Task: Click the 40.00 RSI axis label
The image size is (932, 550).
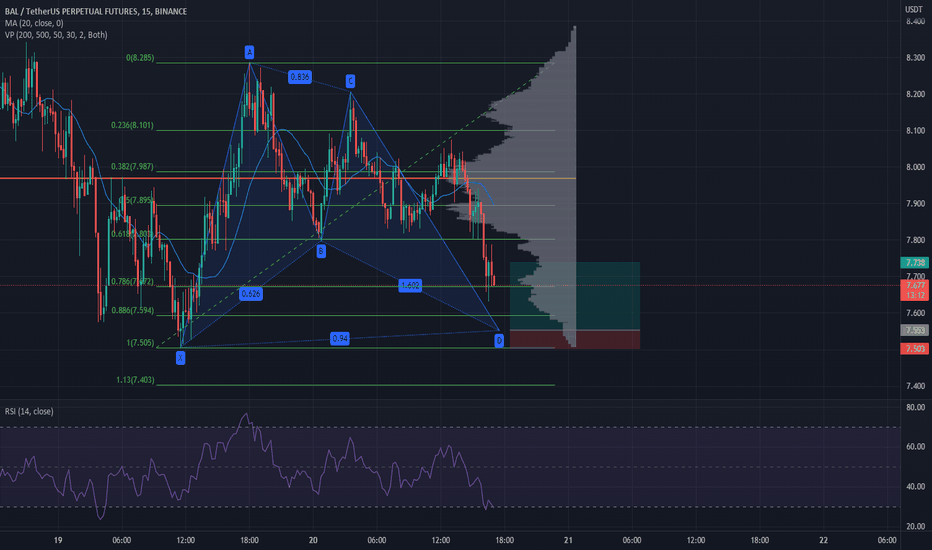Action: pos(915,486)
